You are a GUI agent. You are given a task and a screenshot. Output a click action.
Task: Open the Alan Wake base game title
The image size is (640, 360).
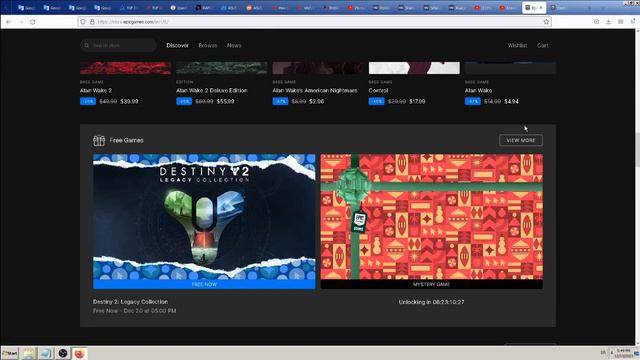click(x=478, y=90)
